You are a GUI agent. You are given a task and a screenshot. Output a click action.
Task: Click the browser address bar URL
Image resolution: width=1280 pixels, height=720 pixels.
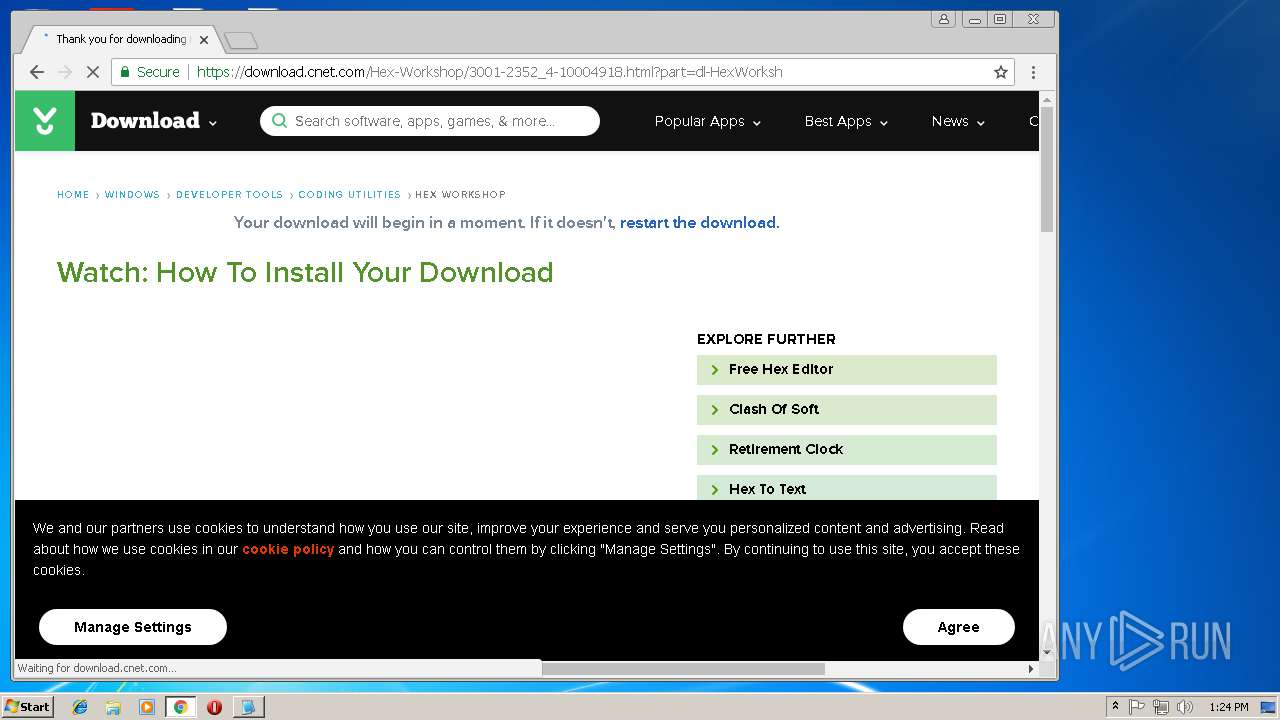490,72
